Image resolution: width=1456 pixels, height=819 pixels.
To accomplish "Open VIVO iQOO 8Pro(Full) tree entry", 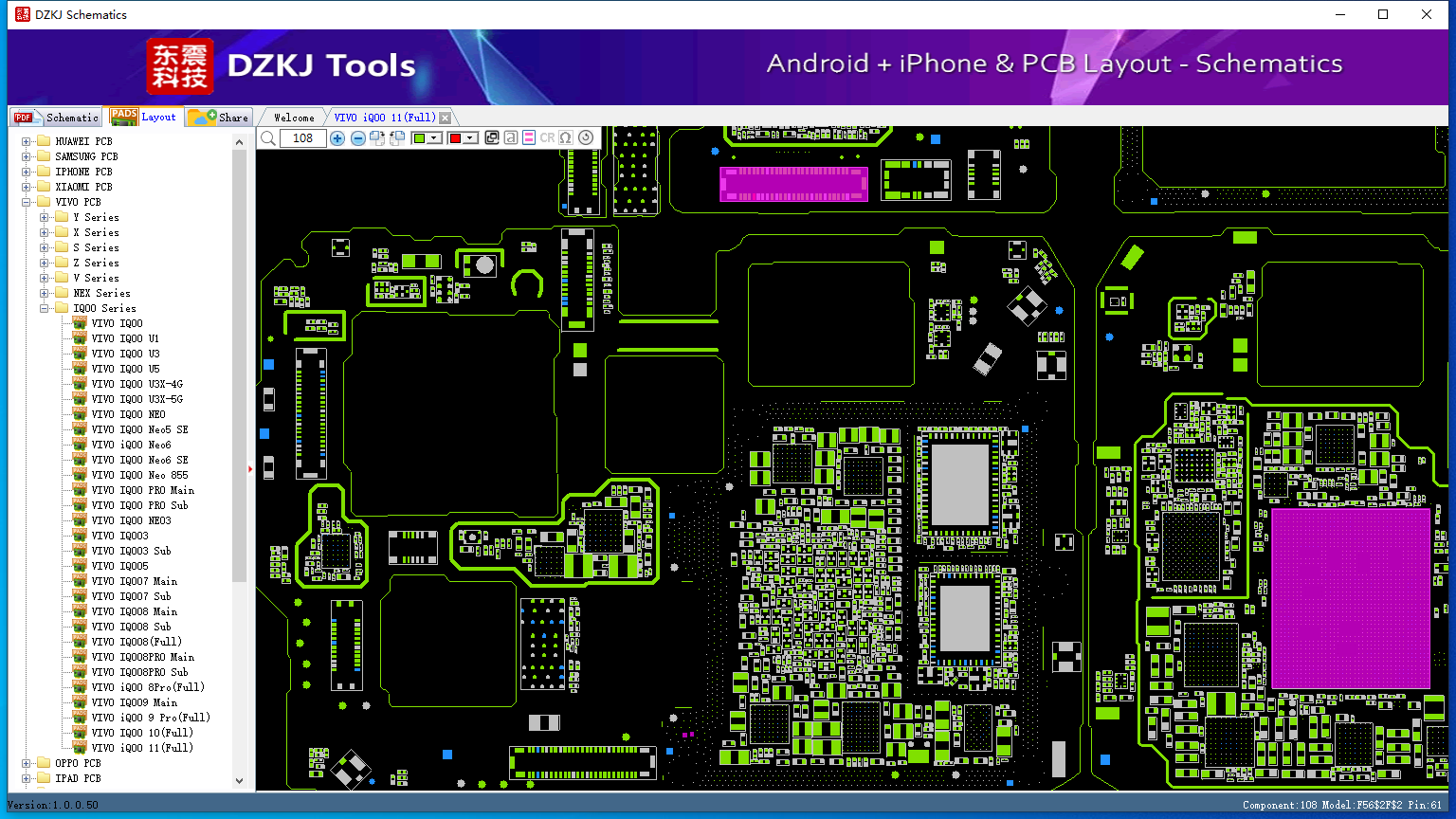I will (148, 687).
